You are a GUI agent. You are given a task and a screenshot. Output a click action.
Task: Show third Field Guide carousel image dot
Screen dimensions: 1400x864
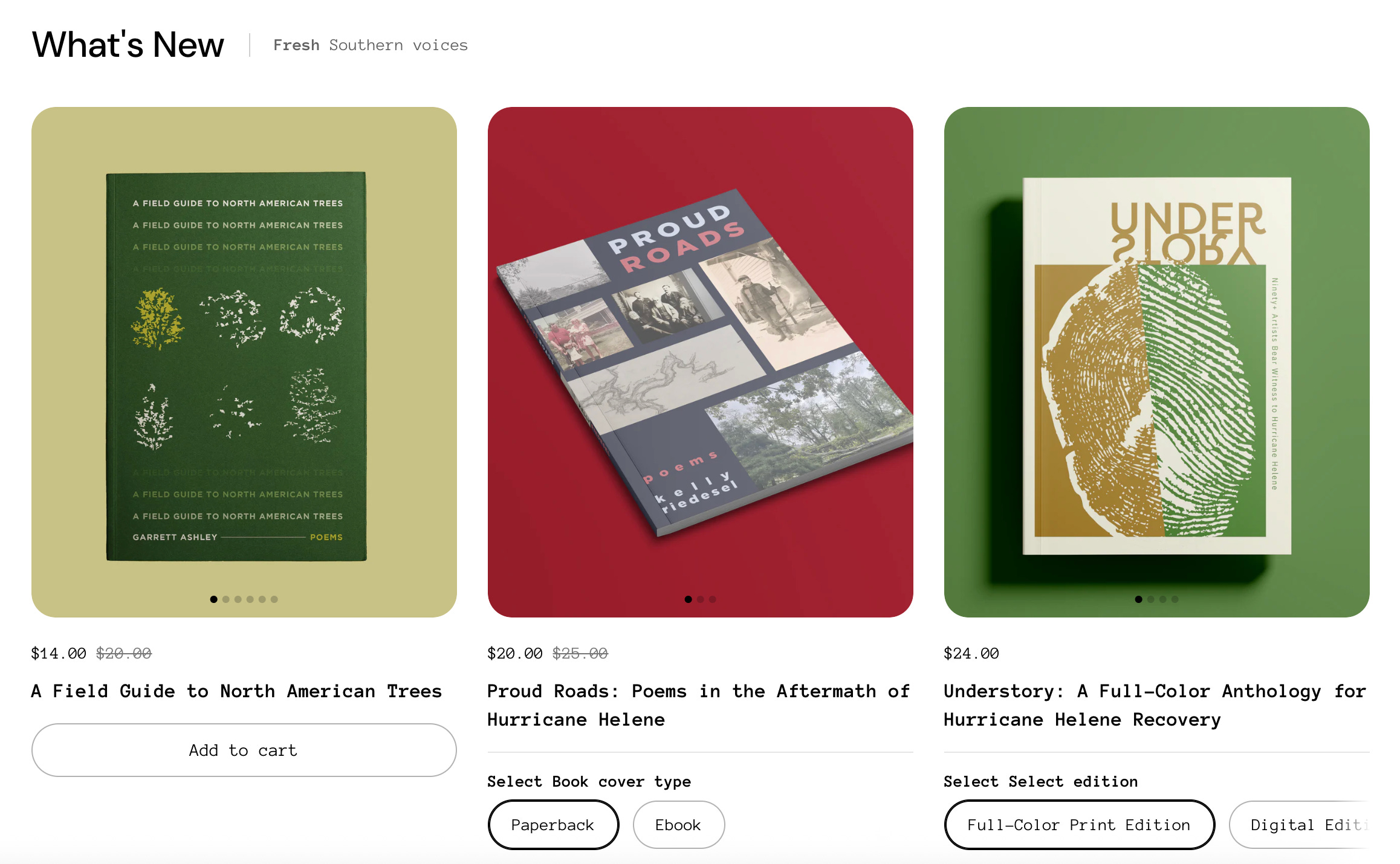[x=238, y=599]
